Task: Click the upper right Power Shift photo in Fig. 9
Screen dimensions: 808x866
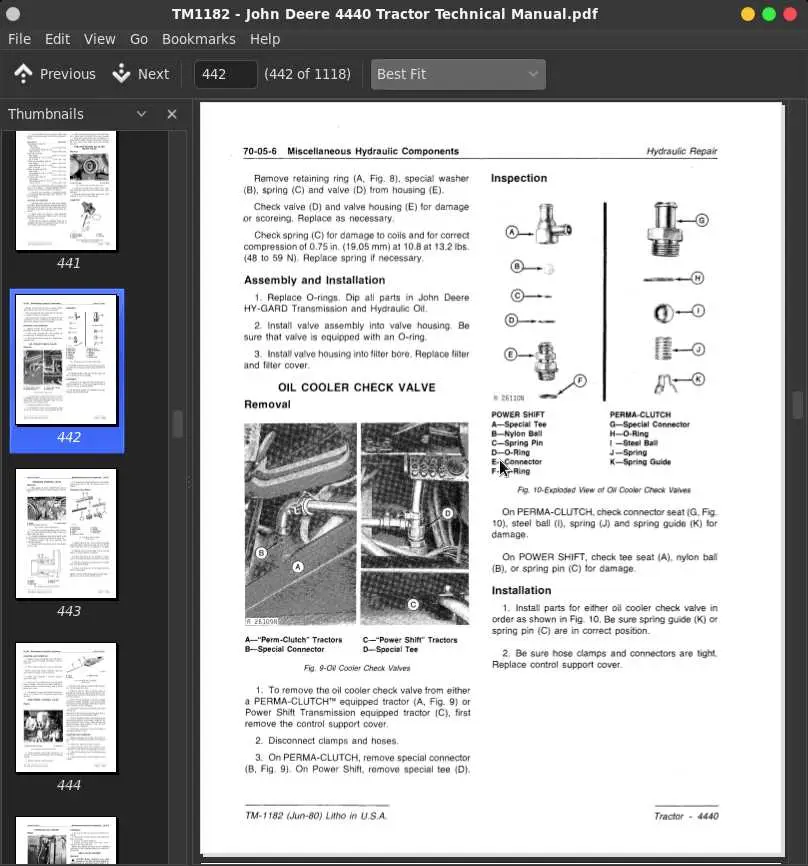Action: click(415, 495)
